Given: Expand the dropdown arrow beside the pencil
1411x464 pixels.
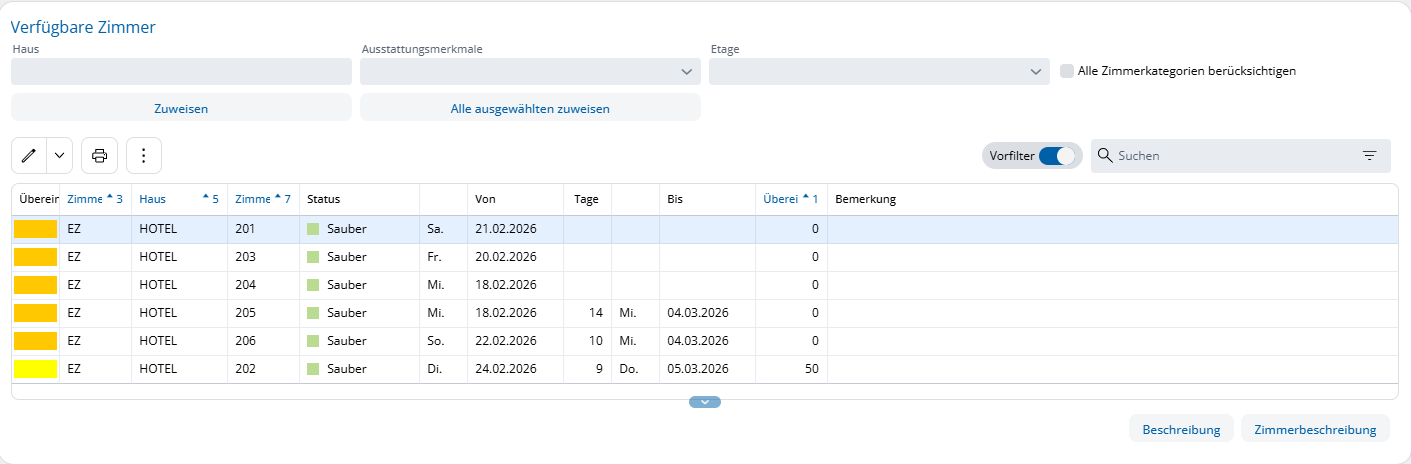Looking at the screenshot, I should click(59, 155).
